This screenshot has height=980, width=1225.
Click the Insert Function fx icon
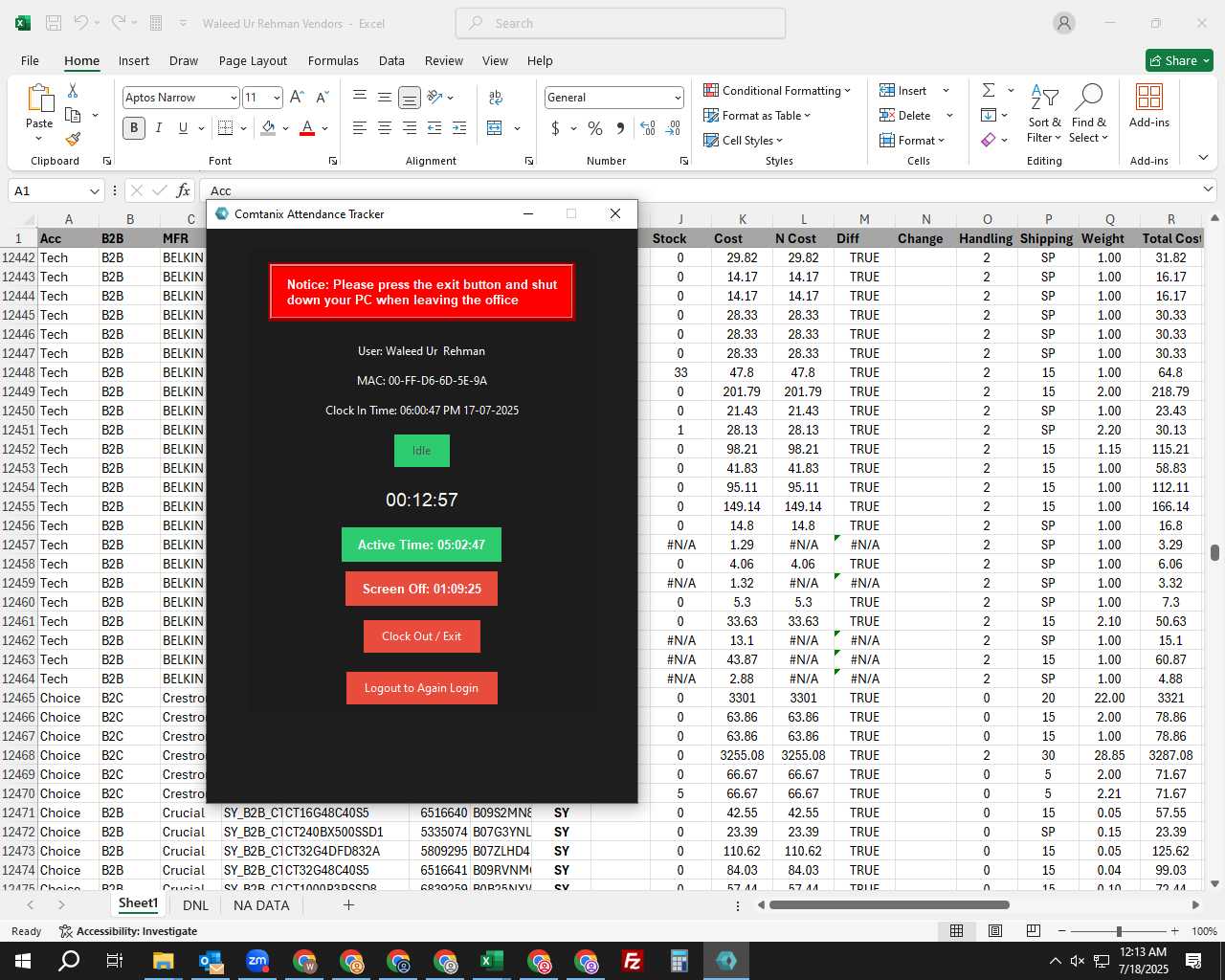(183, 190)
